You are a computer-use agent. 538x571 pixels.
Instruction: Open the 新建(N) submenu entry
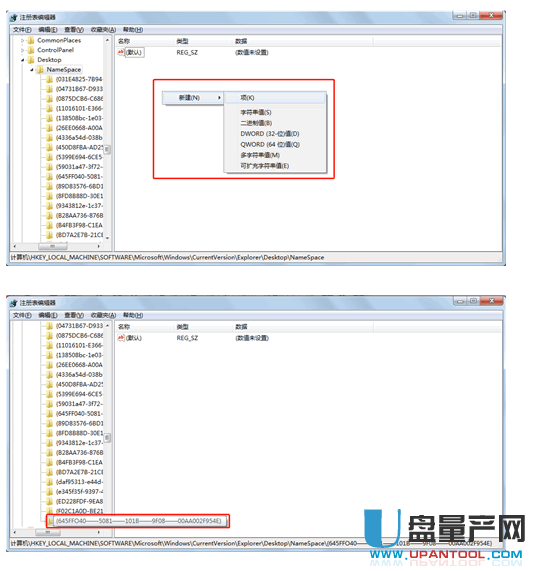(x=193, y=98)
